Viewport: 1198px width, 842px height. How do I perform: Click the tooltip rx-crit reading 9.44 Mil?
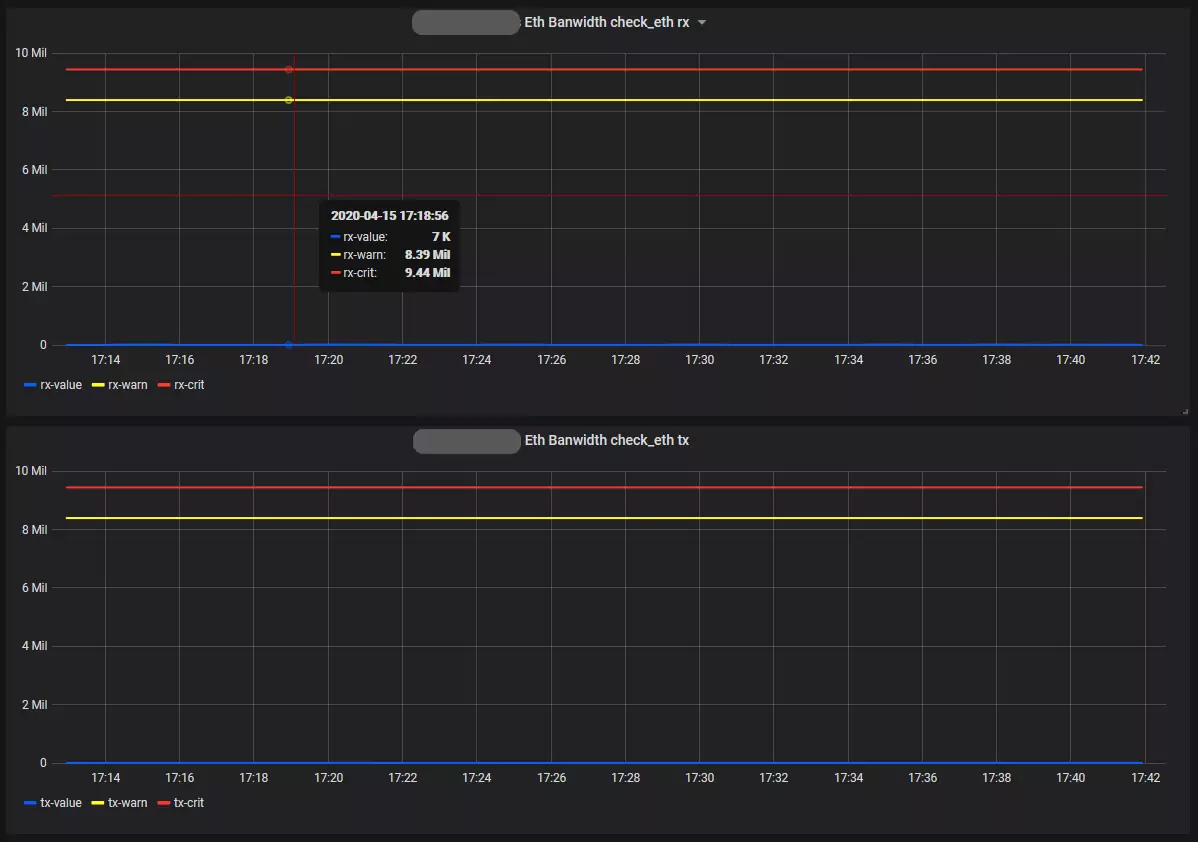point(427,273)
